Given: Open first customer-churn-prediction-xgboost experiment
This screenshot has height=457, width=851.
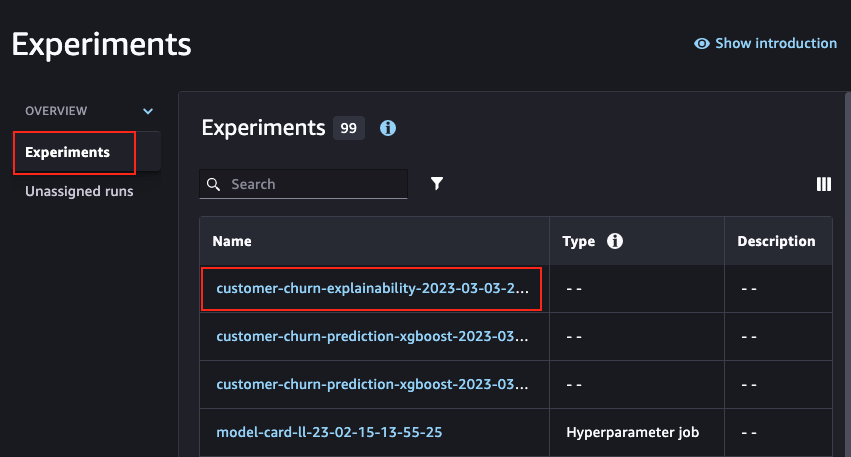Looking at the screenshot, I should pyautogui.click(x=372, y=337).
